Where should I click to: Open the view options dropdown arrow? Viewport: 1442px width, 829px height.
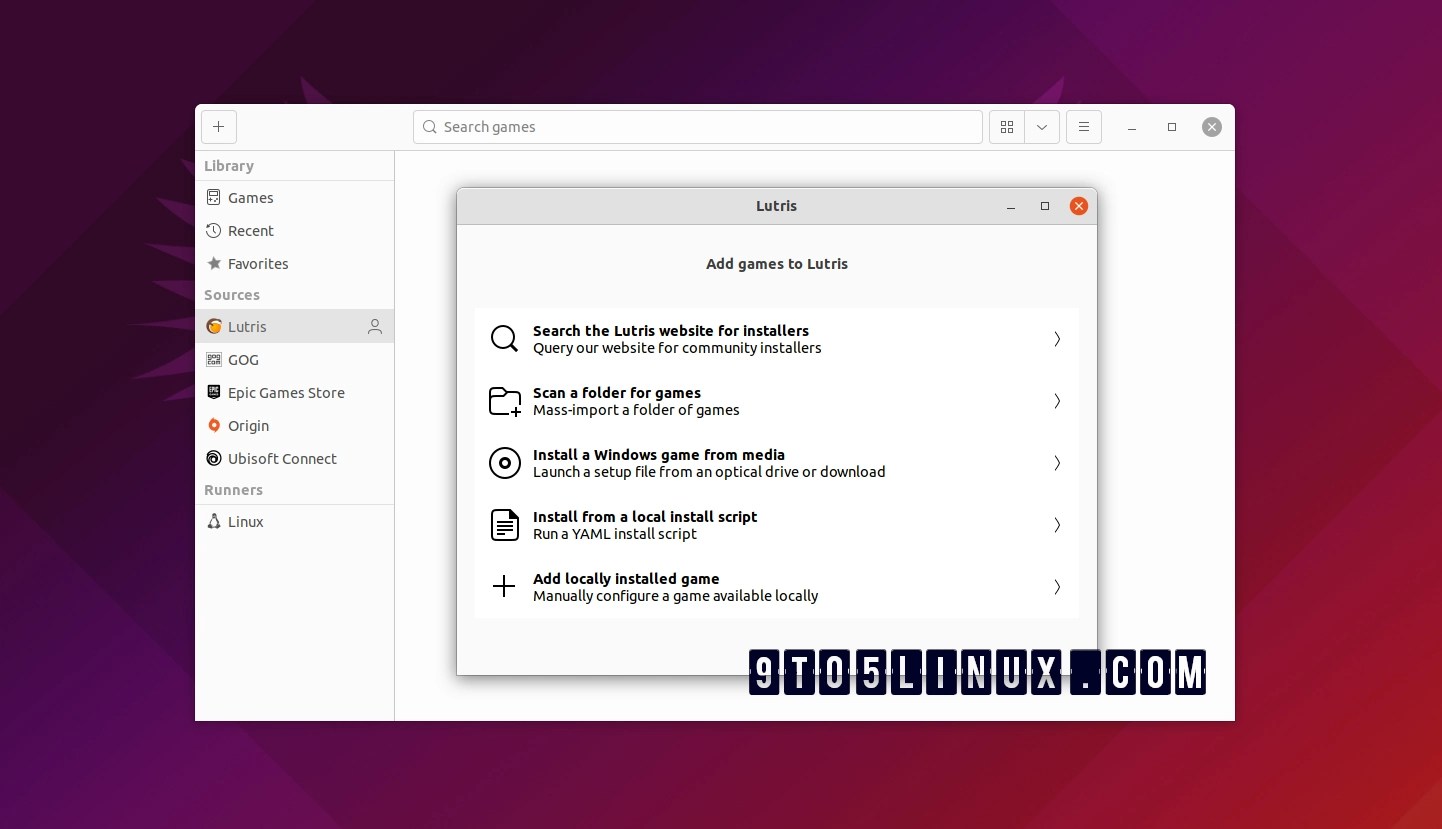click(1042, 127)
